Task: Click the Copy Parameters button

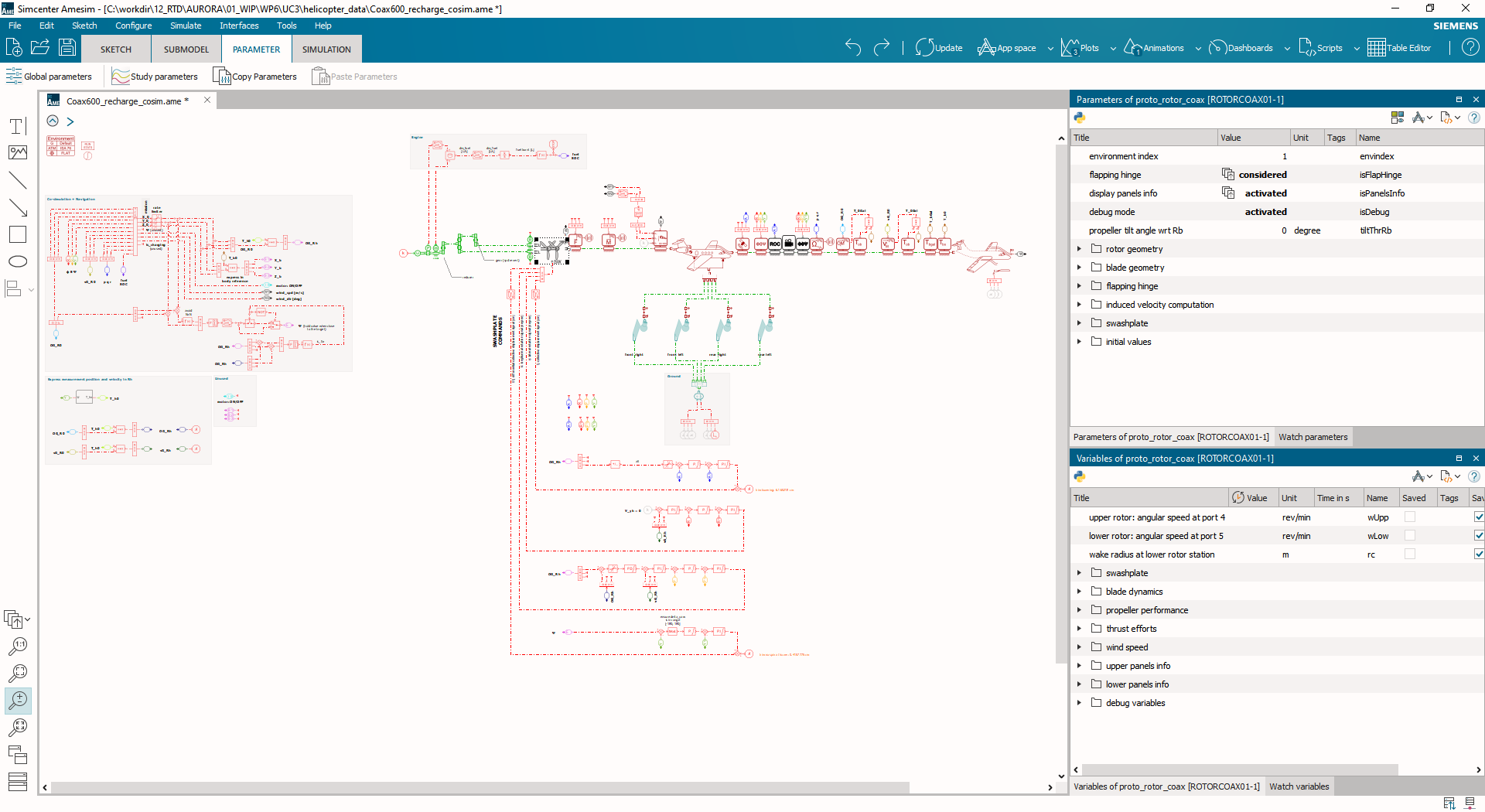Action: pyautogui.click(x=254, y=76)
